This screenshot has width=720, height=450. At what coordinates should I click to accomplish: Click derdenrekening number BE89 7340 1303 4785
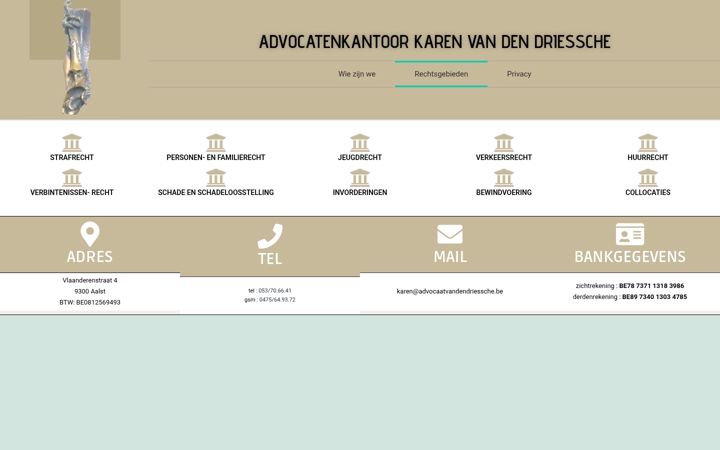point(655,297)
